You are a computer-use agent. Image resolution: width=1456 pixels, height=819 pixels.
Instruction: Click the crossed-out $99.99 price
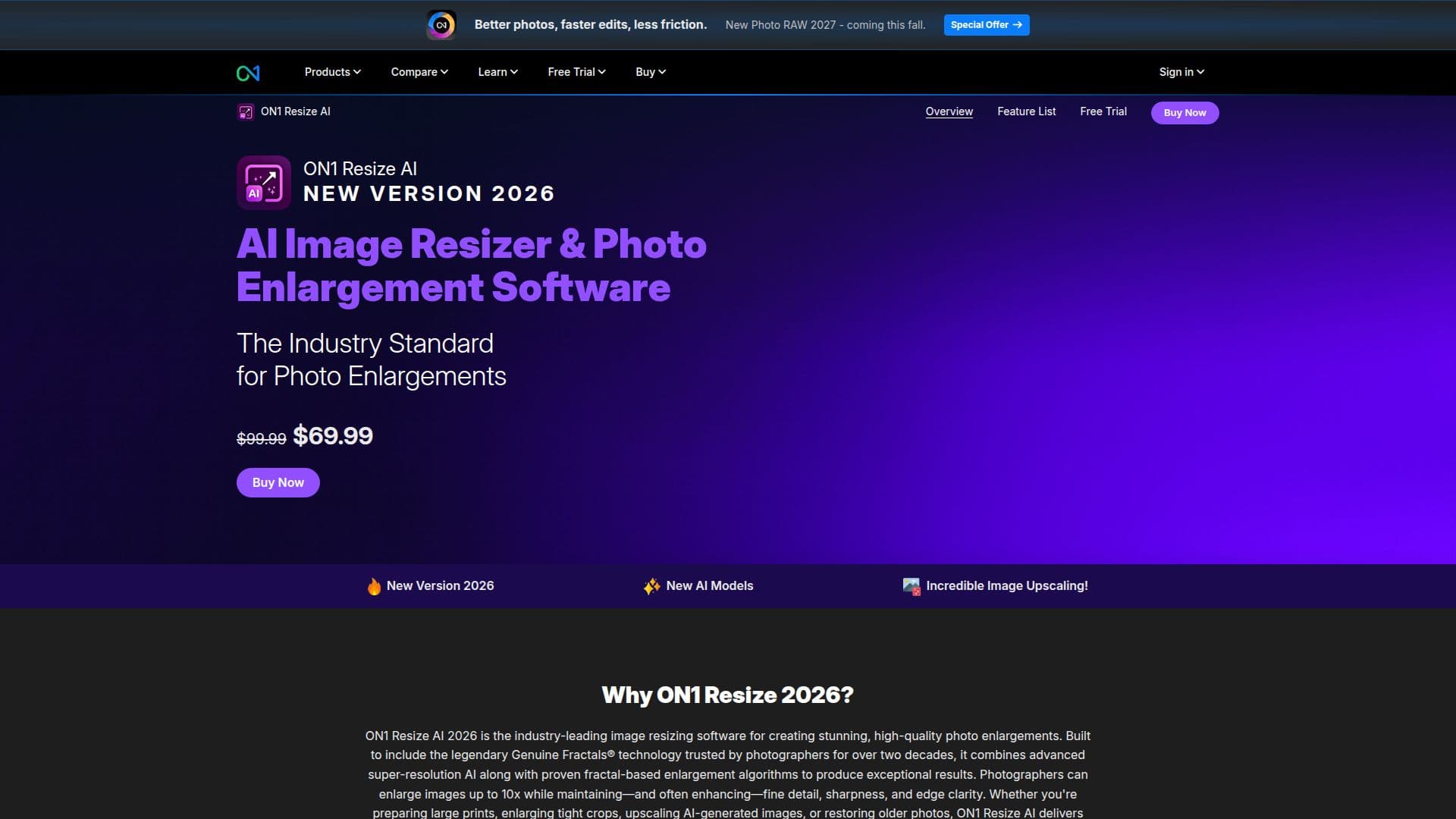[x=261, y=439]
